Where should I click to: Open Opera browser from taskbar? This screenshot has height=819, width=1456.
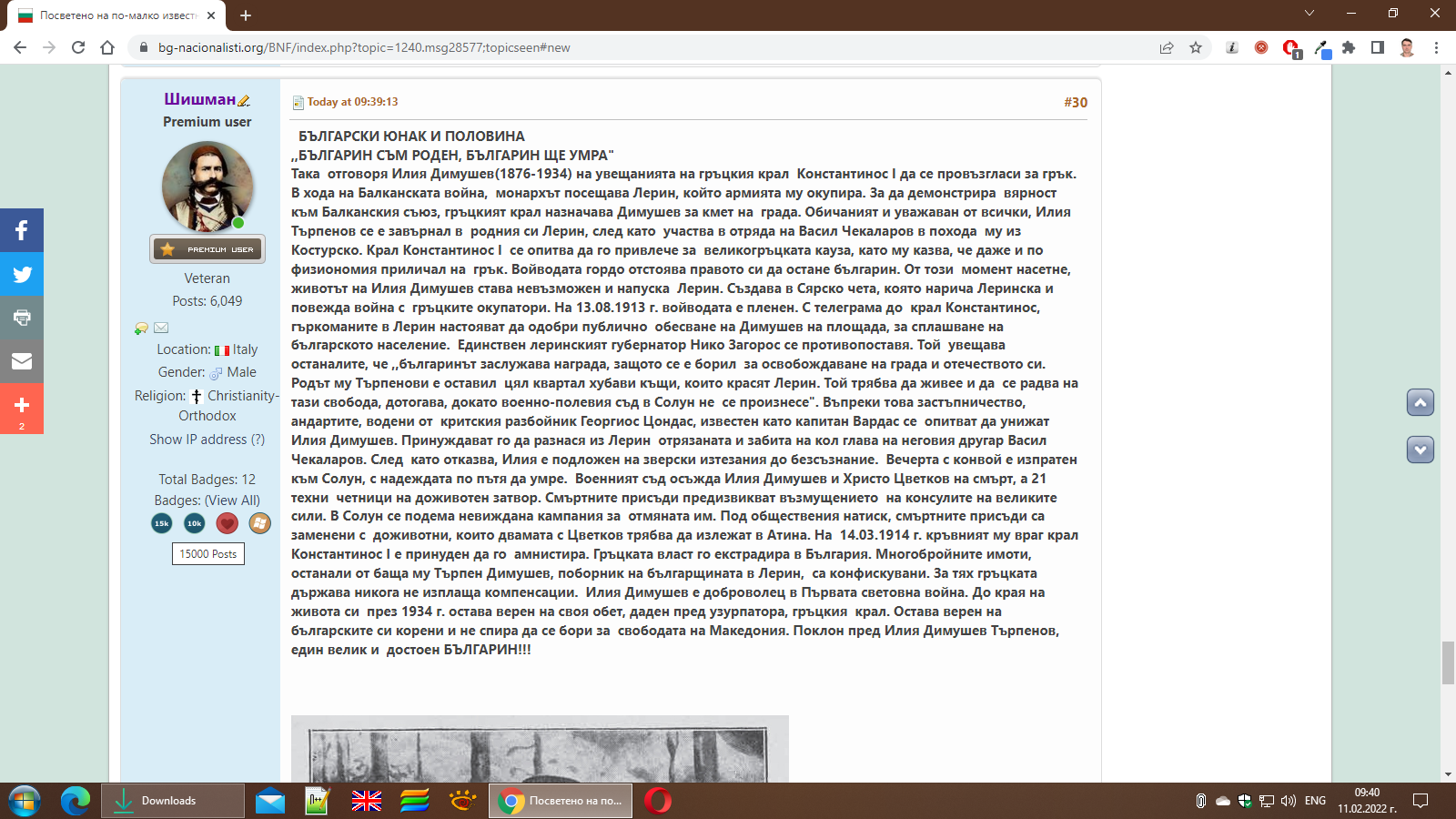coord(658,801)
